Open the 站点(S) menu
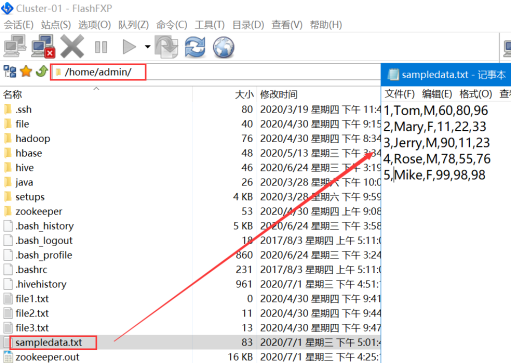 pos(56,25)
